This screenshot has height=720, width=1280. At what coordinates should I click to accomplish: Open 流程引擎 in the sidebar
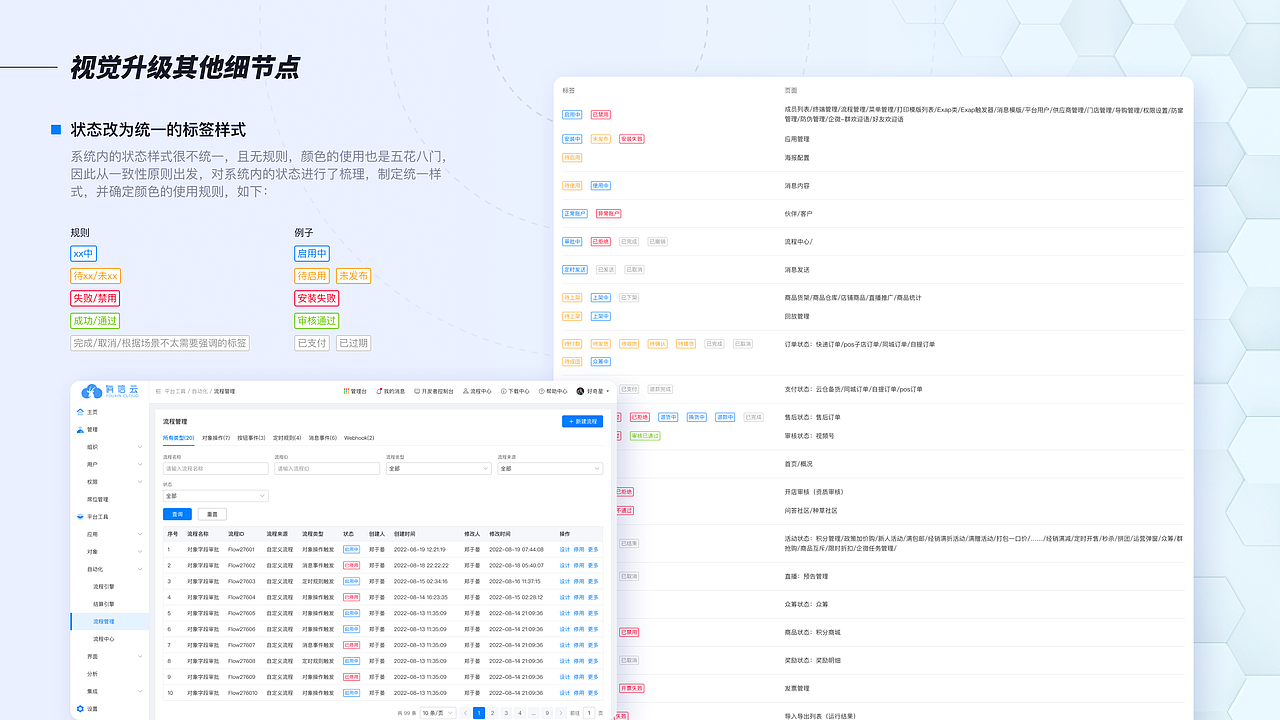pyautogui.click(x=103, y=587)
